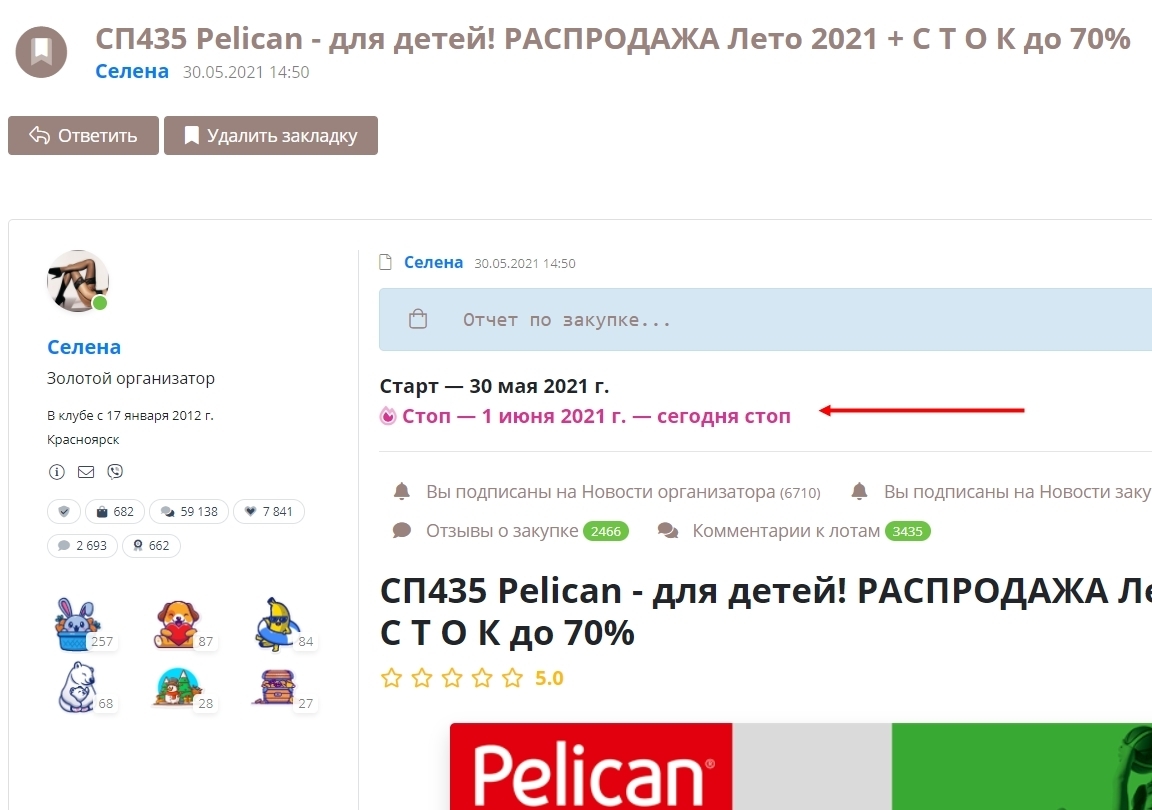Click the winter deer sticker with 28

[x=177, y=687]
